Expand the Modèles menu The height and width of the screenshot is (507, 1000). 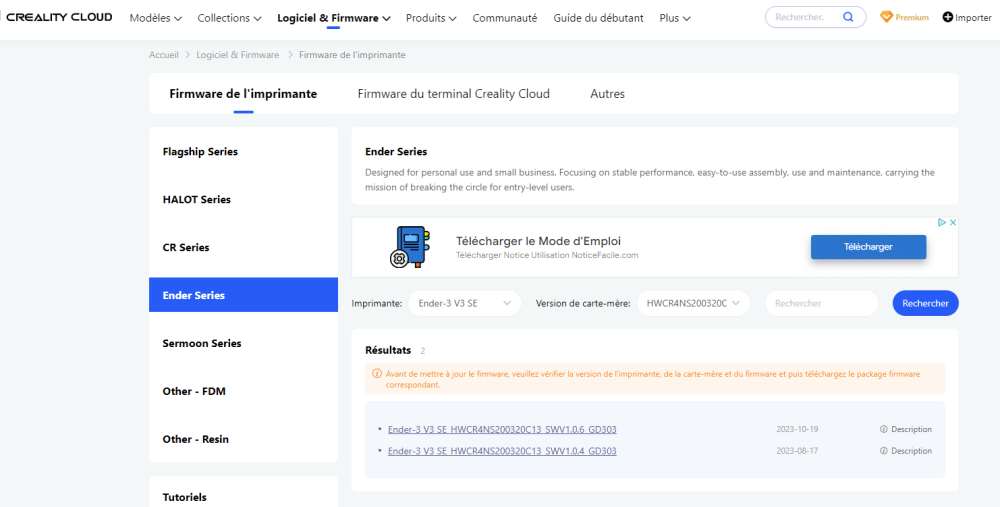tap(156, 18)
